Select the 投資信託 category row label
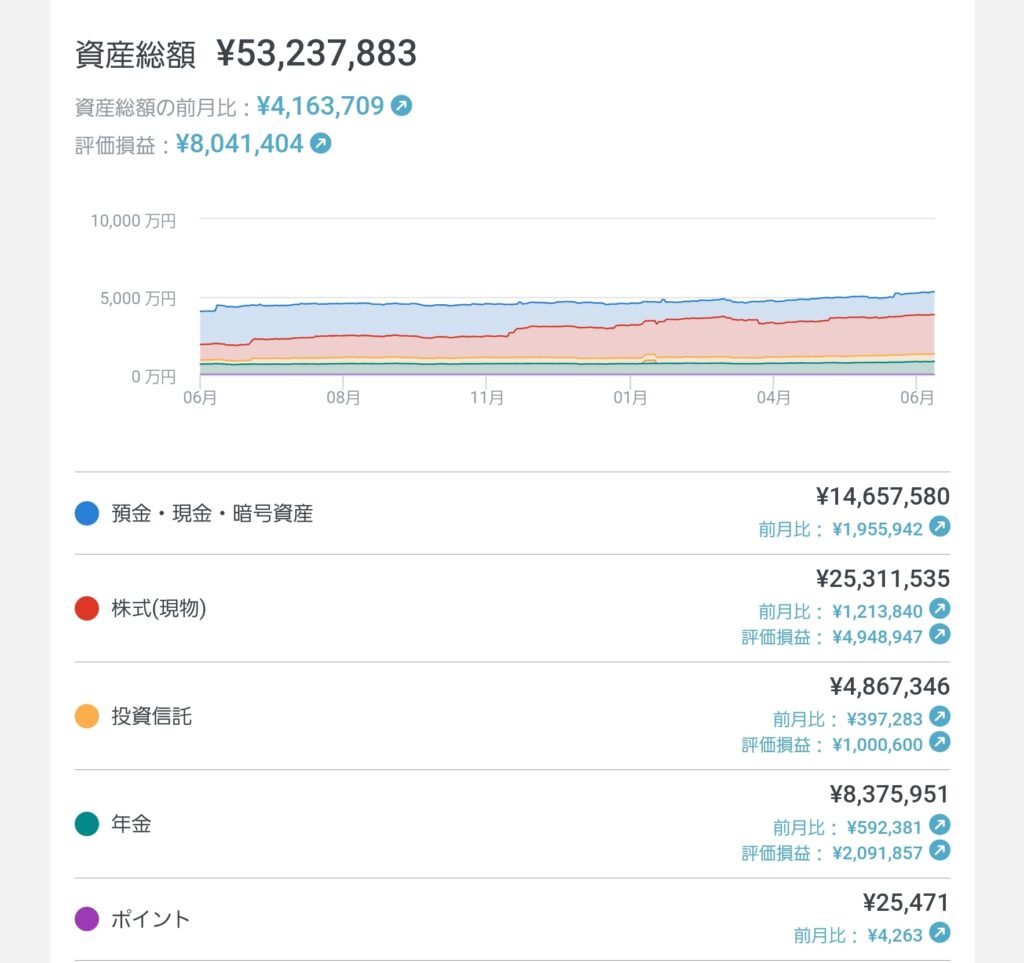The width and height of the screenshot is (1024, 963). tap(151, 716)
